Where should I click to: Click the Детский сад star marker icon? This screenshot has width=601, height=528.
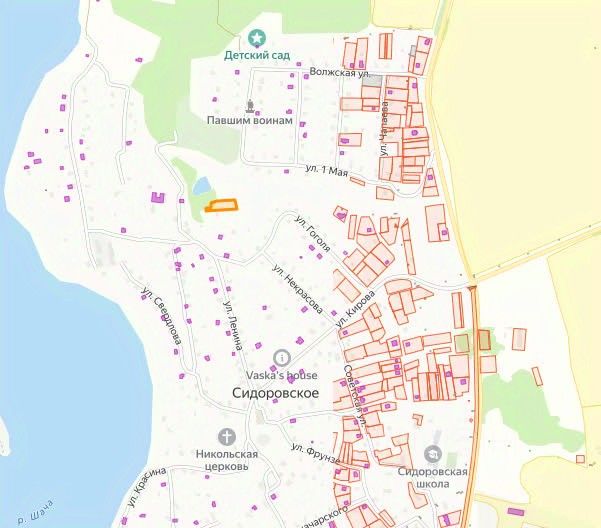pyautogui.click(x=256, y=38)
